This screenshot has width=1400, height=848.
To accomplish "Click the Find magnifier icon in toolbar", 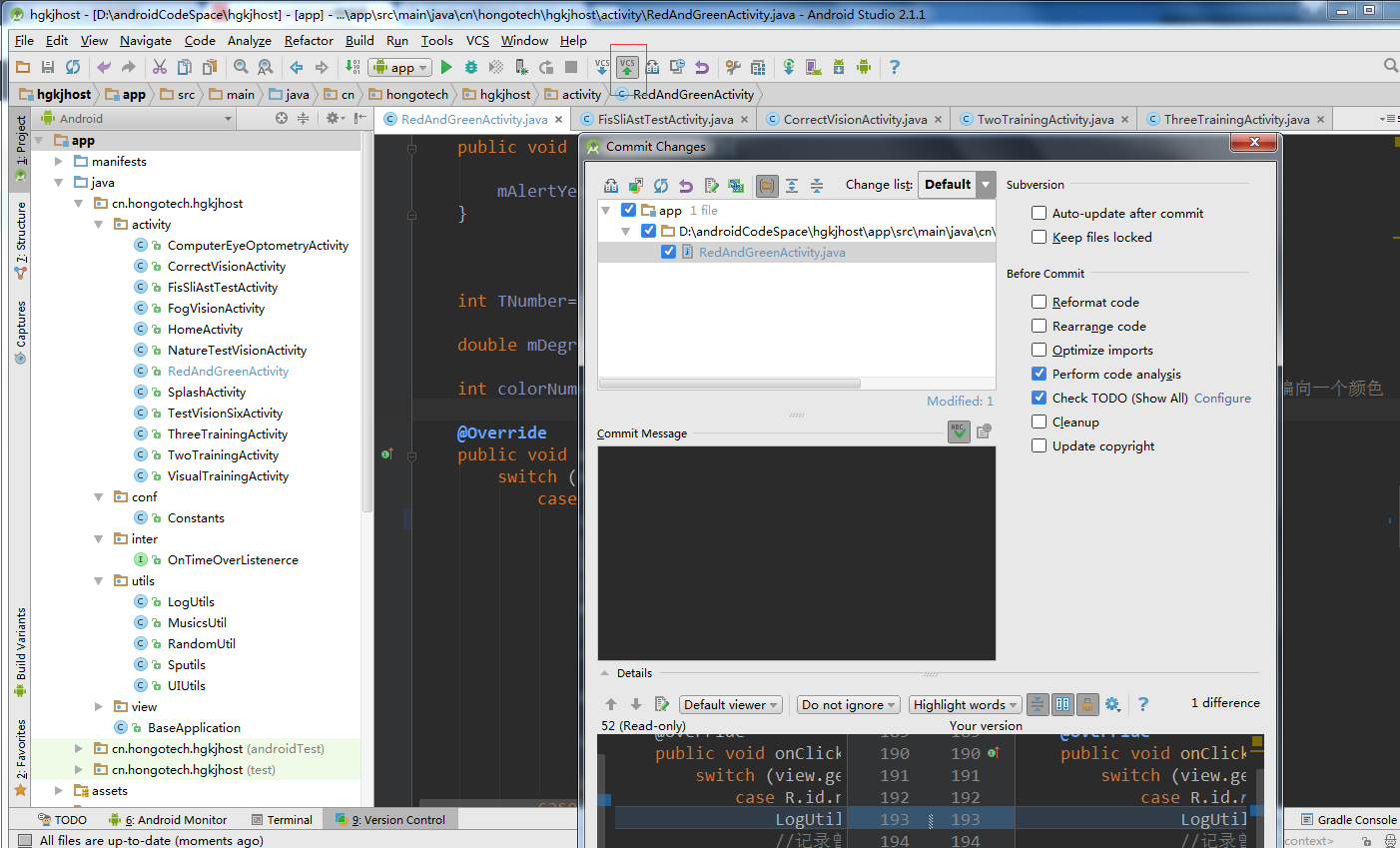I will [x=241, y=67].
